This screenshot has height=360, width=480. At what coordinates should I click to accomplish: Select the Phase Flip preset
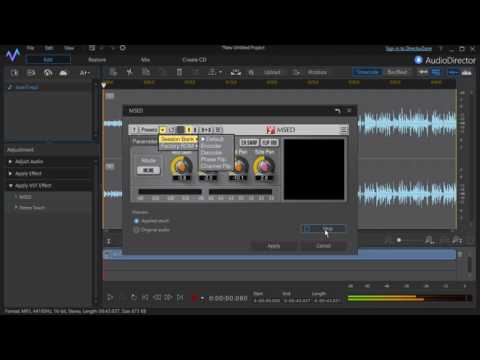(x=213, y=159)
